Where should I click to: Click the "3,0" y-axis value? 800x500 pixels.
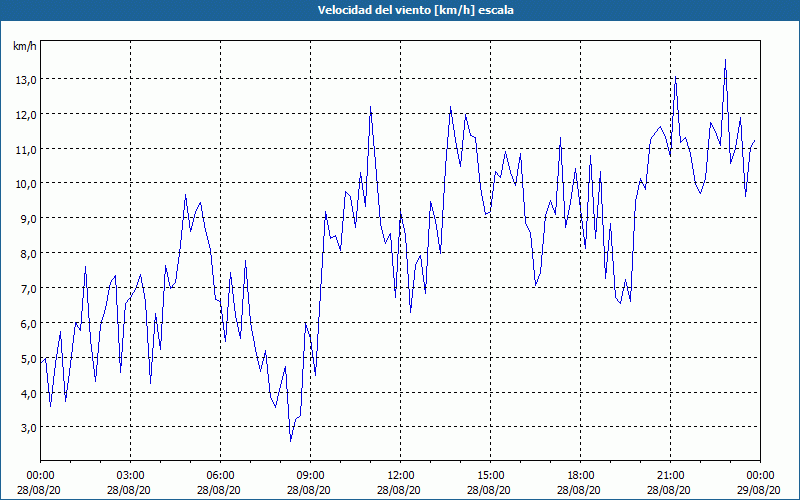coord(29,428)
